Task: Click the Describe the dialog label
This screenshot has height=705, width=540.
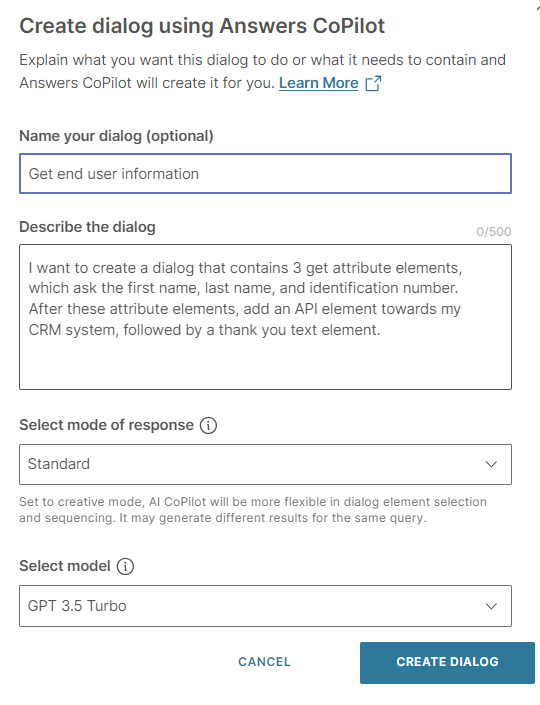Action: [x=87, y=227]
